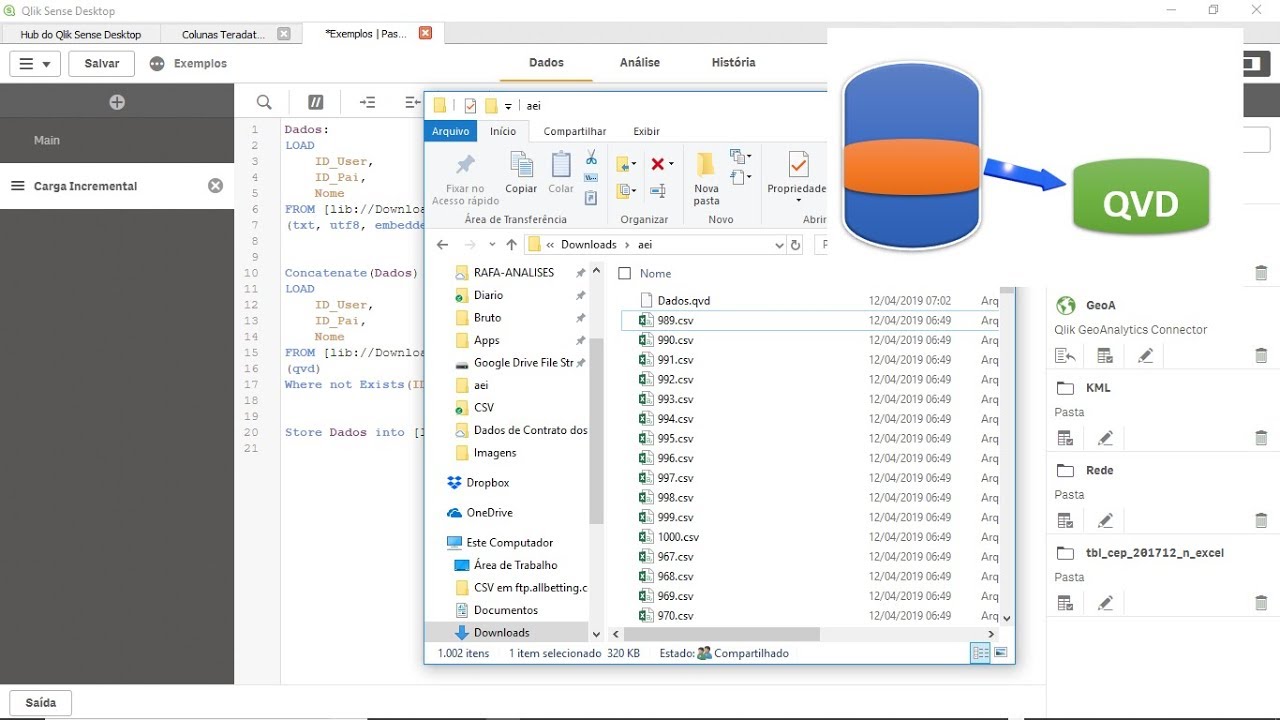Open the script editor search tool
1280x720 pixels.
coord(264,102)
